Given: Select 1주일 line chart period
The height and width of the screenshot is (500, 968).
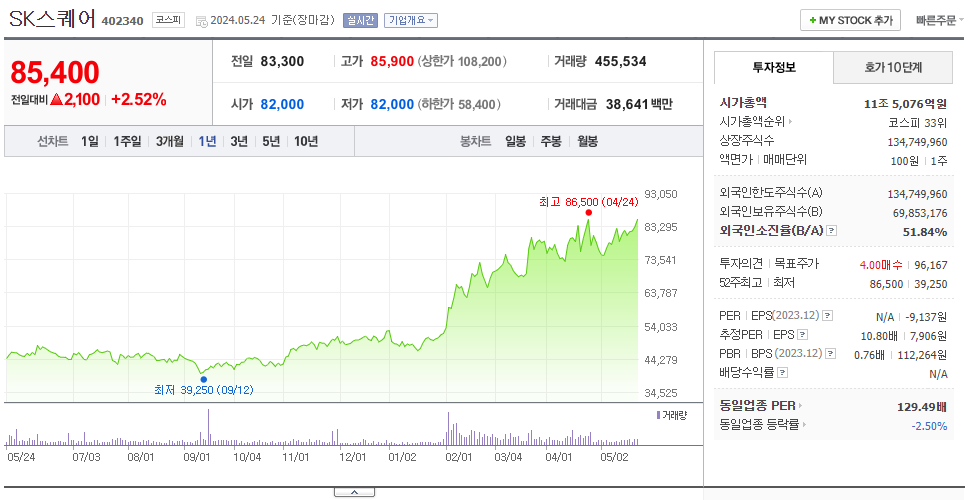Looking at the screenshot, I should click(x=127, y=141).
